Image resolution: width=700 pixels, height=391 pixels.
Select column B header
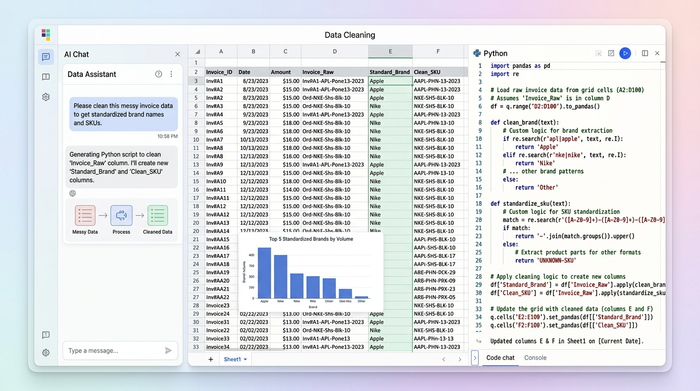pyautogui.click(x=253, y=52)
